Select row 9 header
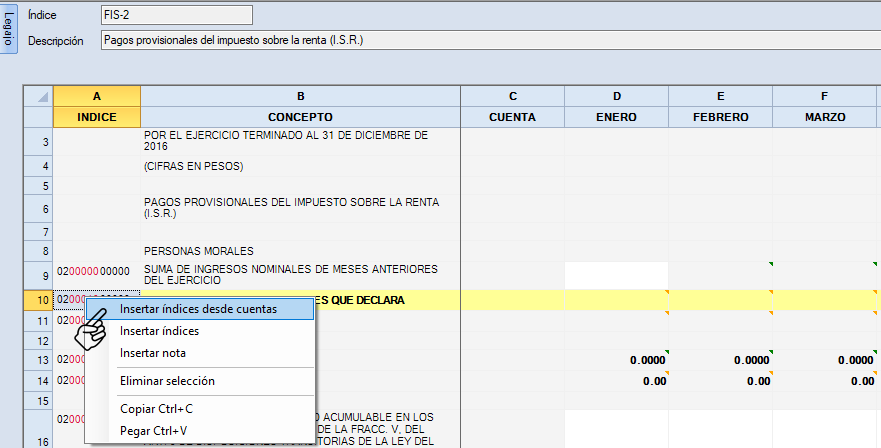 click(38, 275)
